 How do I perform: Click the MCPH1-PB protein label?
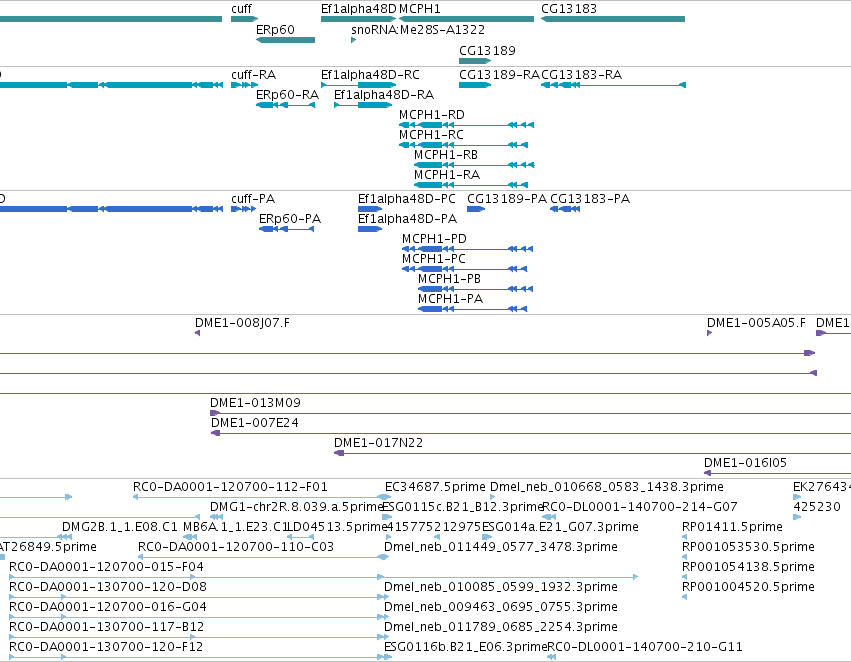[449, 279]
